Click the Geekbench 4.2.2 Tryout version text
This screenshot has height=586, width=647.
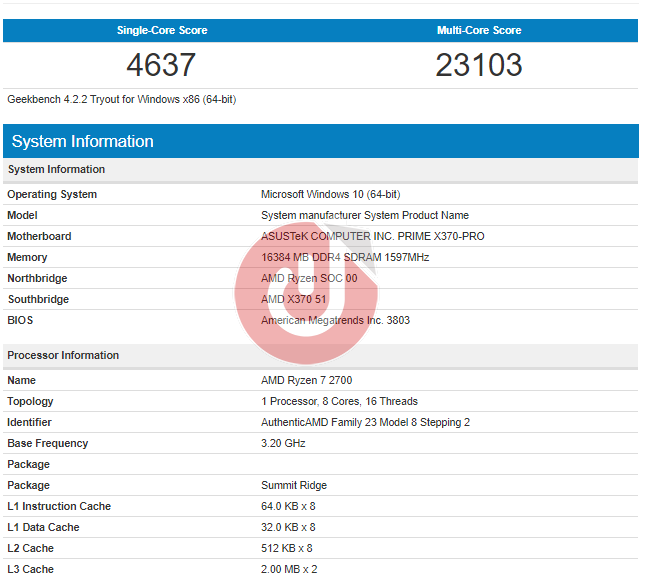click(x=121, y=100)
